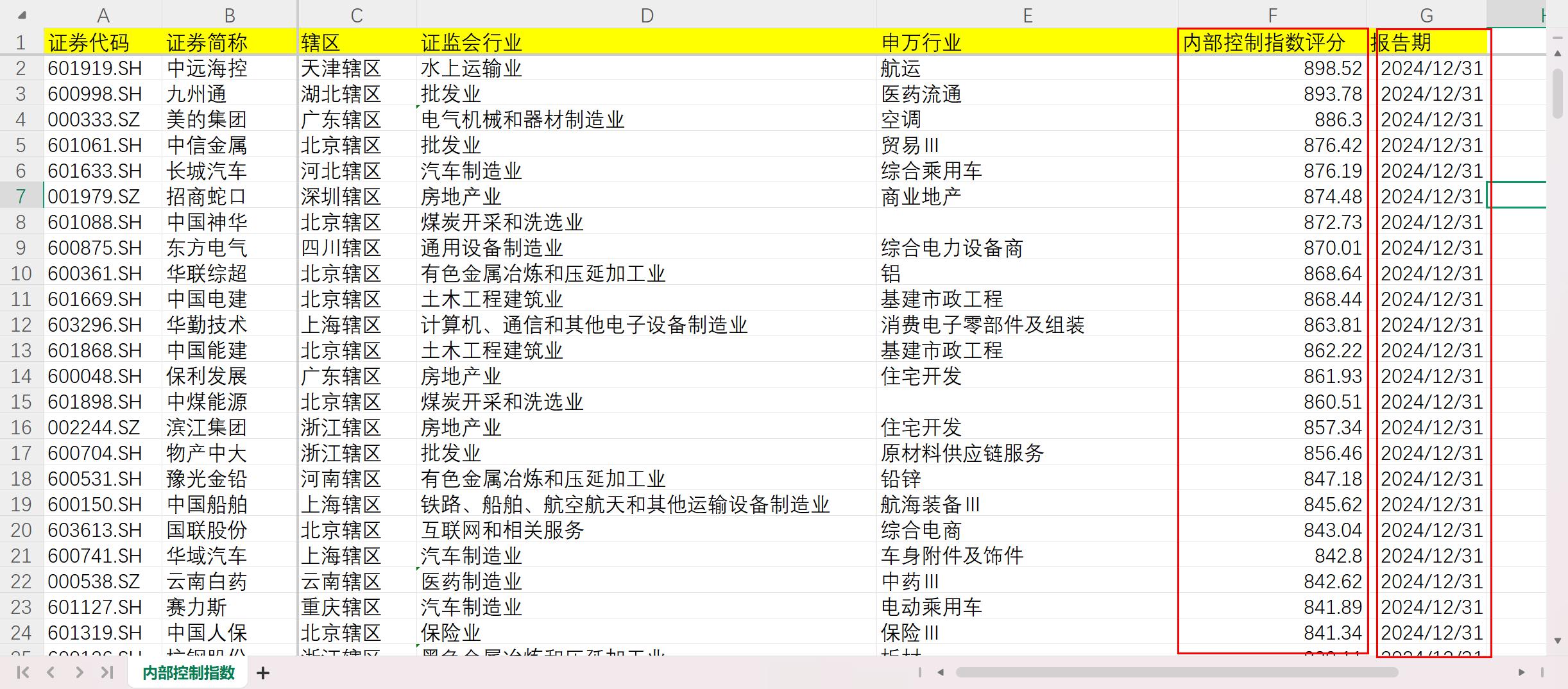
Task: Click the 航运 cell
Action: tap(1027, 68)
